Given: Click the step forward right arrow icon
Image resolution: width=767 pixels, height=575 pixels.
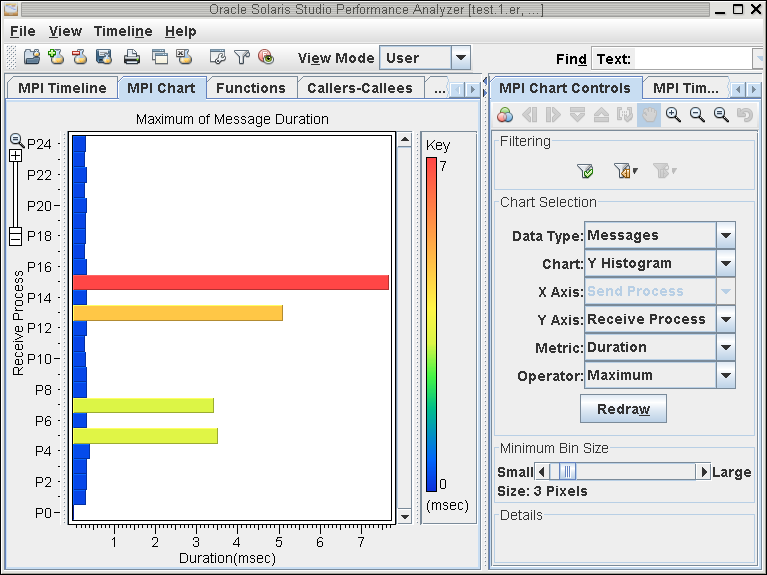Looking at the screenshot, I should pos(553,115).
